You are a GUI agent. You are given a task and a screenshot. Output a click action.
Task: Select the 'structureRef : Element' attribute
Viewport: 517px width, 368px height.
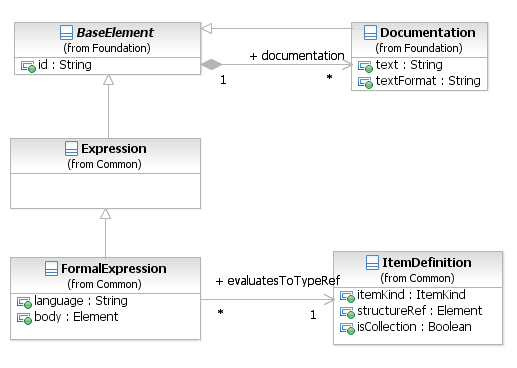click(x=419, y=311)
